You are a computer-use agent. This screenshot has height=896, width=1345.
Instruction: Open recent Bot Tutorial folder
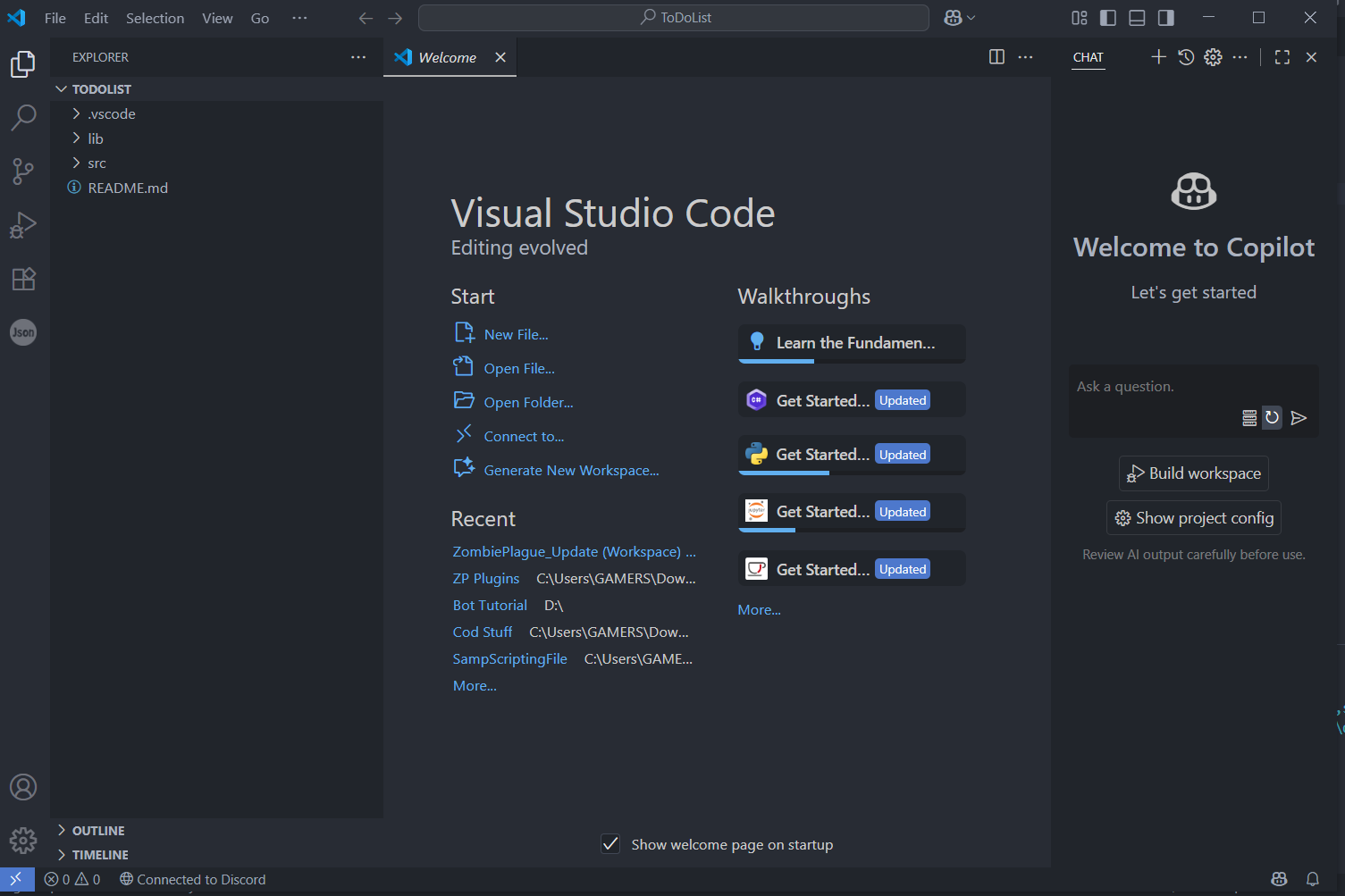tap(490, 606)
